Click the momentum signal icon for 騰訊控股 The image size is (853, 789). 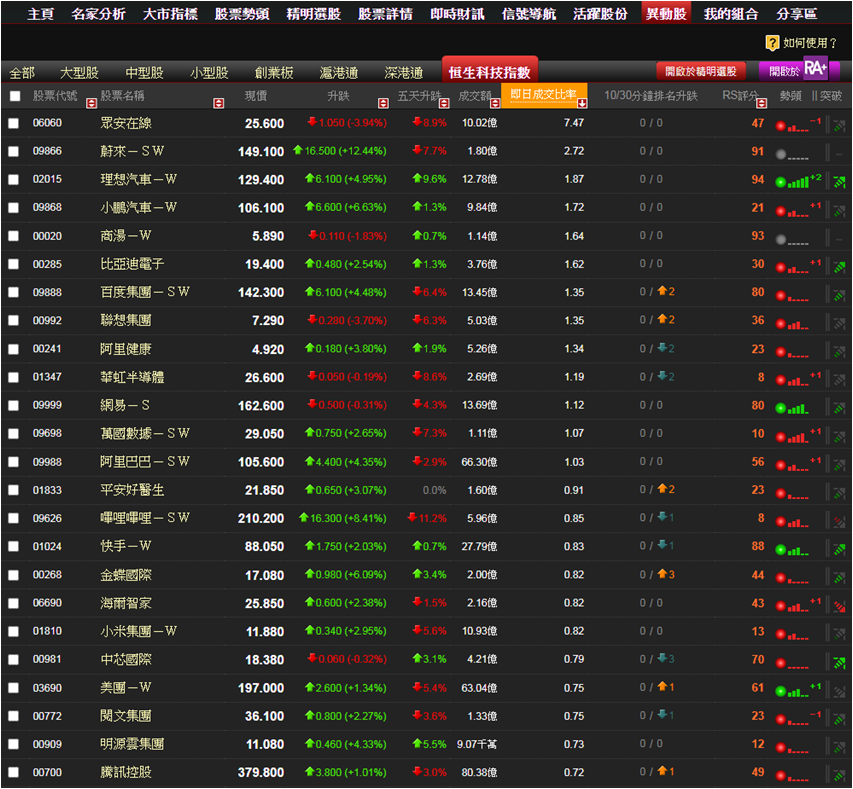coord(792,775)
